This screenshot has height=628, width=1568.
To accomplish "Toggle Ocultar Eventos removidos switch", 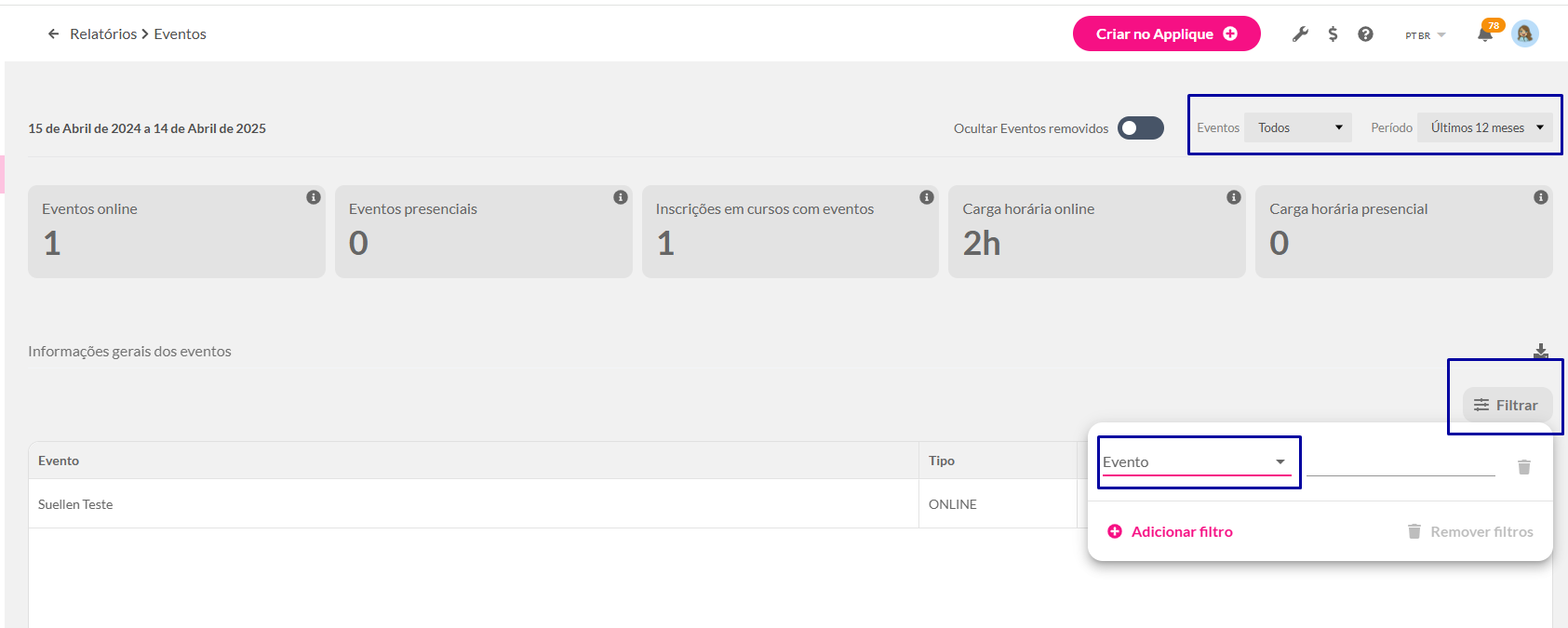I will (1140, 128).
